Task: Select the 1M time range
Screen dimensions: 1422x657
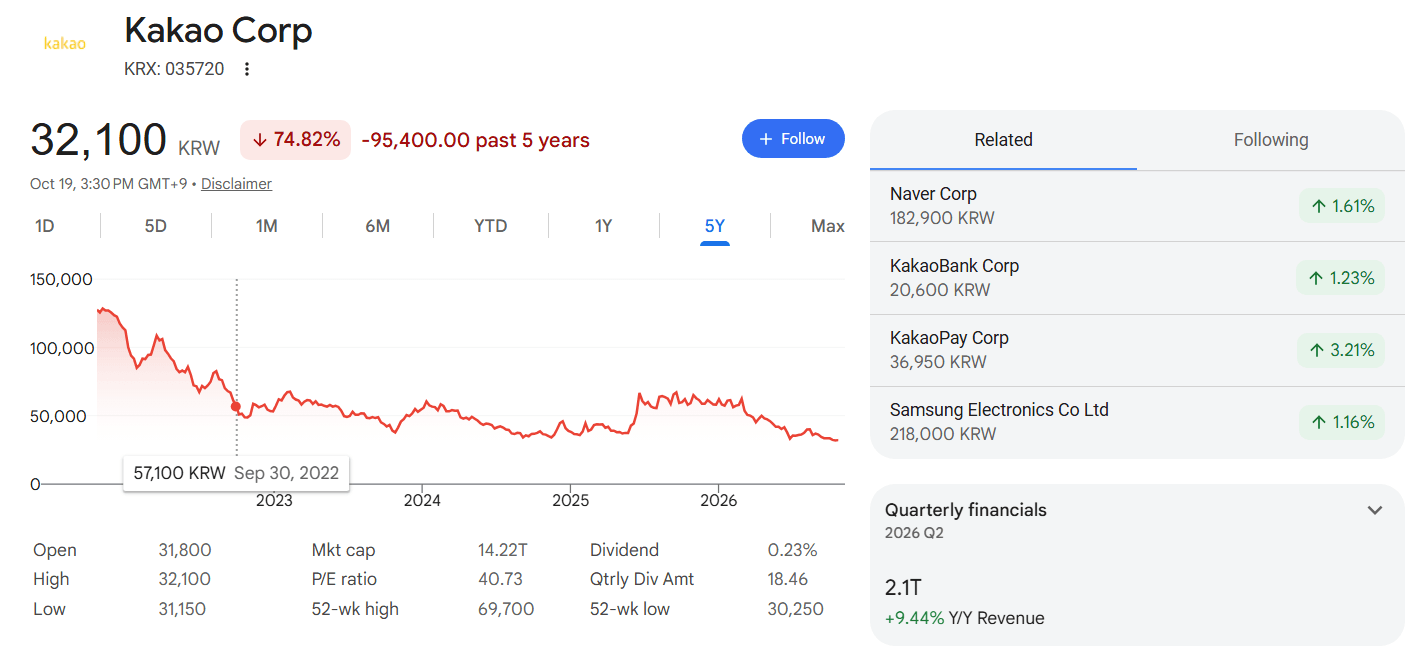Action: click(x=267, y=226)
